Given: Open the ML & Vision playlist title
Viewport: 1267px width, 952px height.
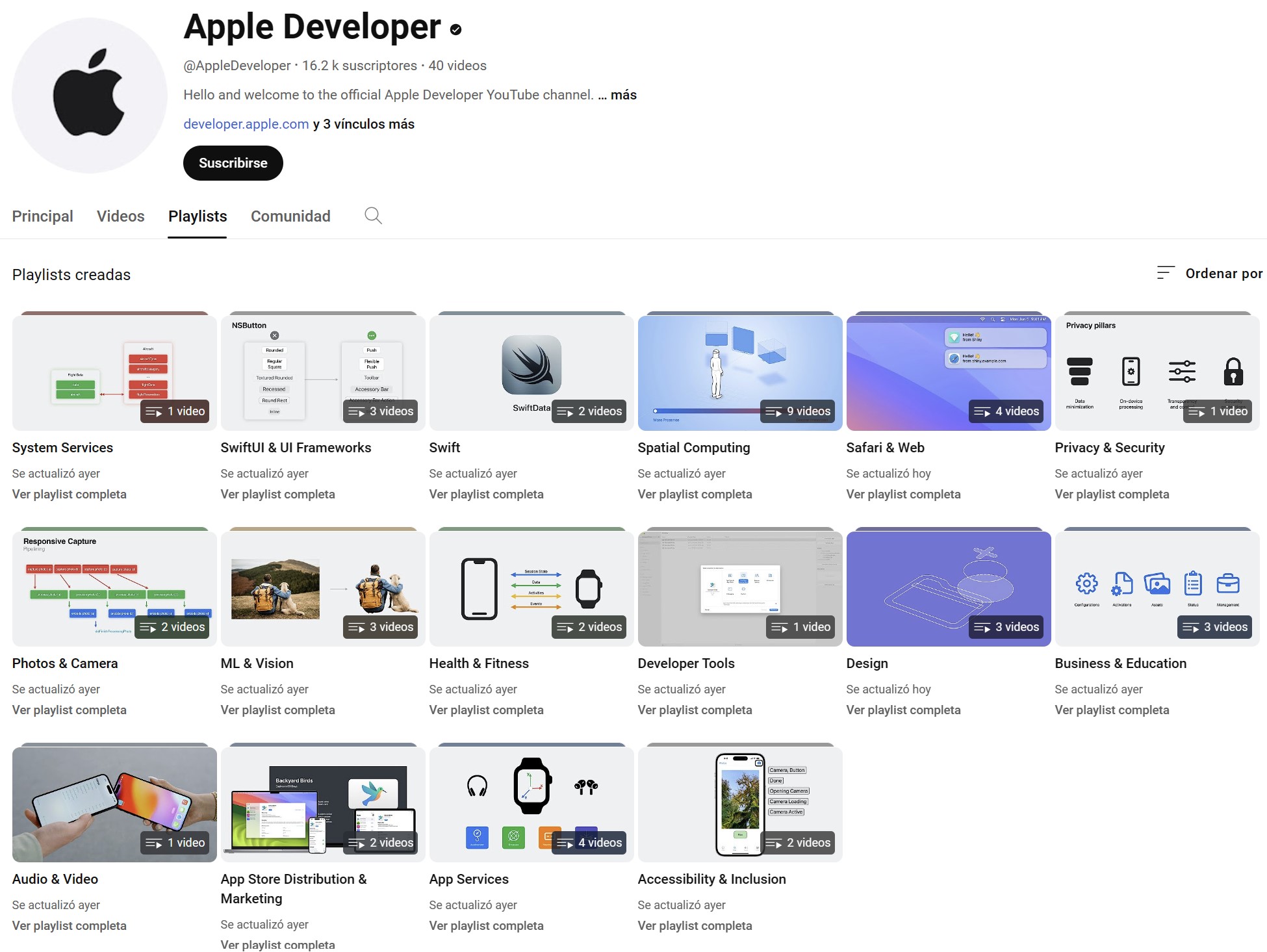Looking at the screenshot, I should [x=257, y=663].
